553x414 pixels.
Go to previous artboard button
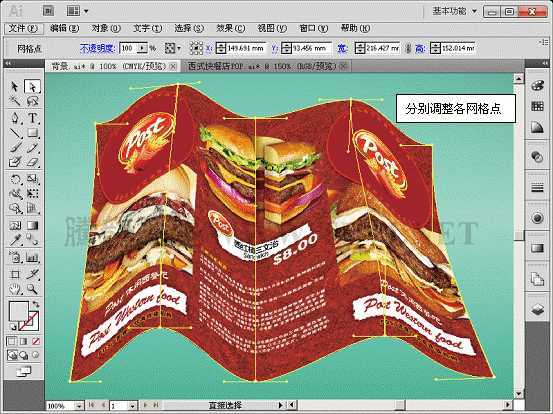click(104, 406)
